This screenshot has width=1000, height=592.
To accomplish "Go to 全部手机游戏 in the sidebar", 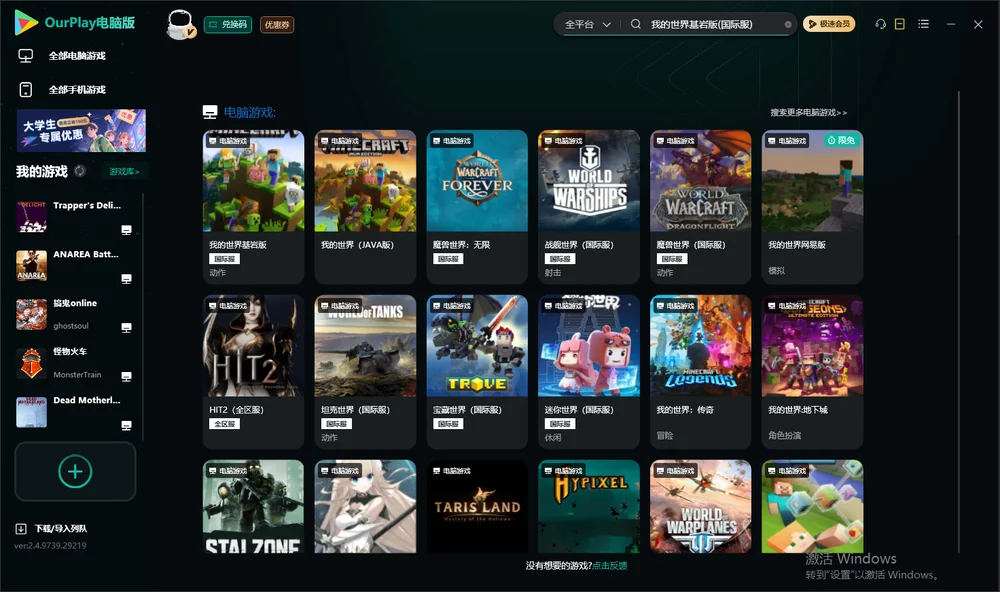I will (x=62, y=89).
